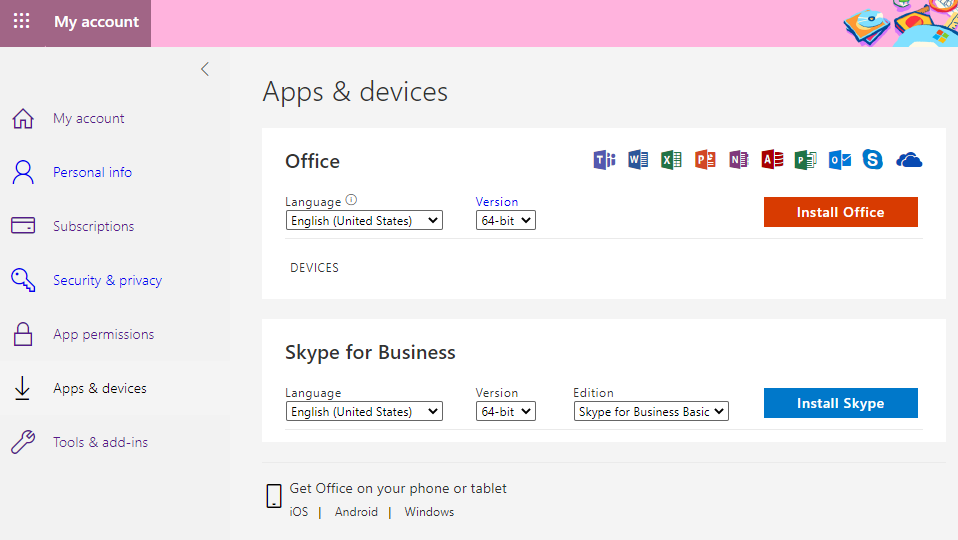Click the Access icon
Image resolution: width=958 pixels, height=540 pixels.
pos(772,160)
